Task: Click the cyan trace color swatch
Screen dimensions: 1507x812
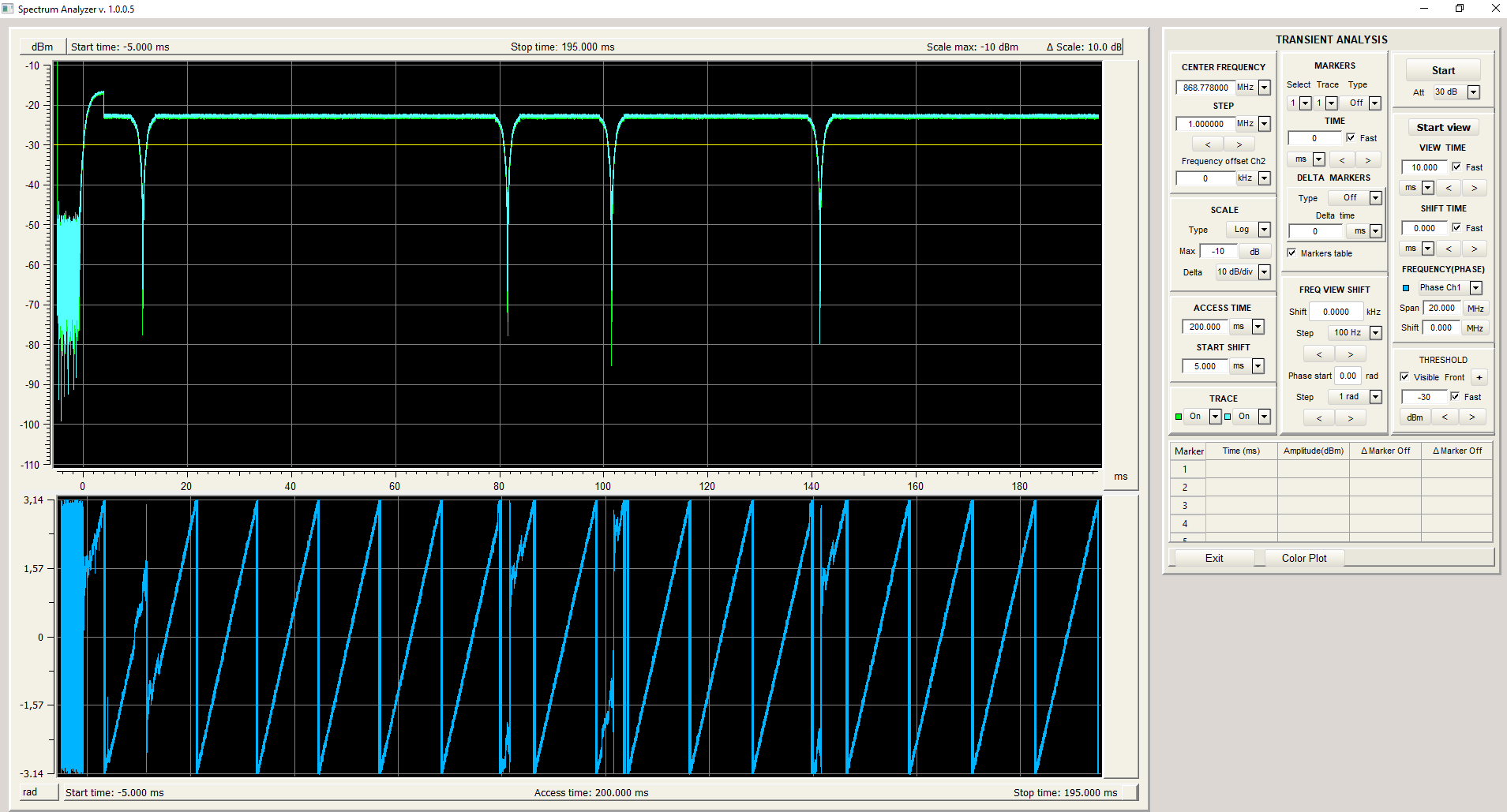Action: [x=1228, y=417]
